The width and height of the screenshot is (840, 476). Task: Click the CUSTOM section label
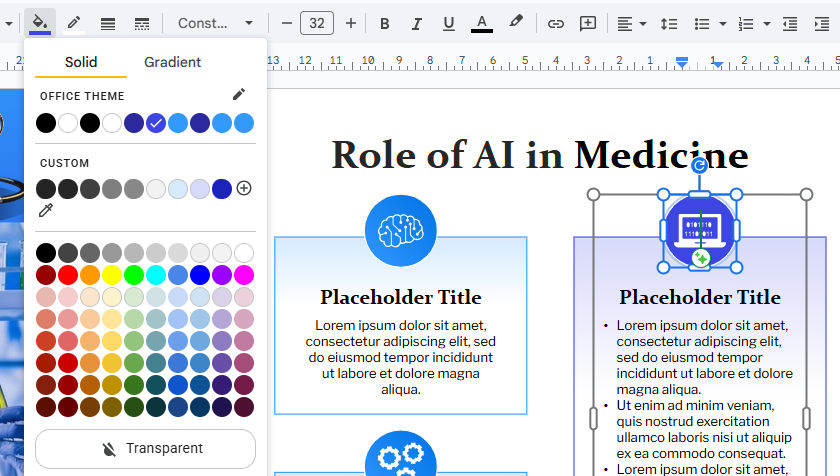[64, 163]
